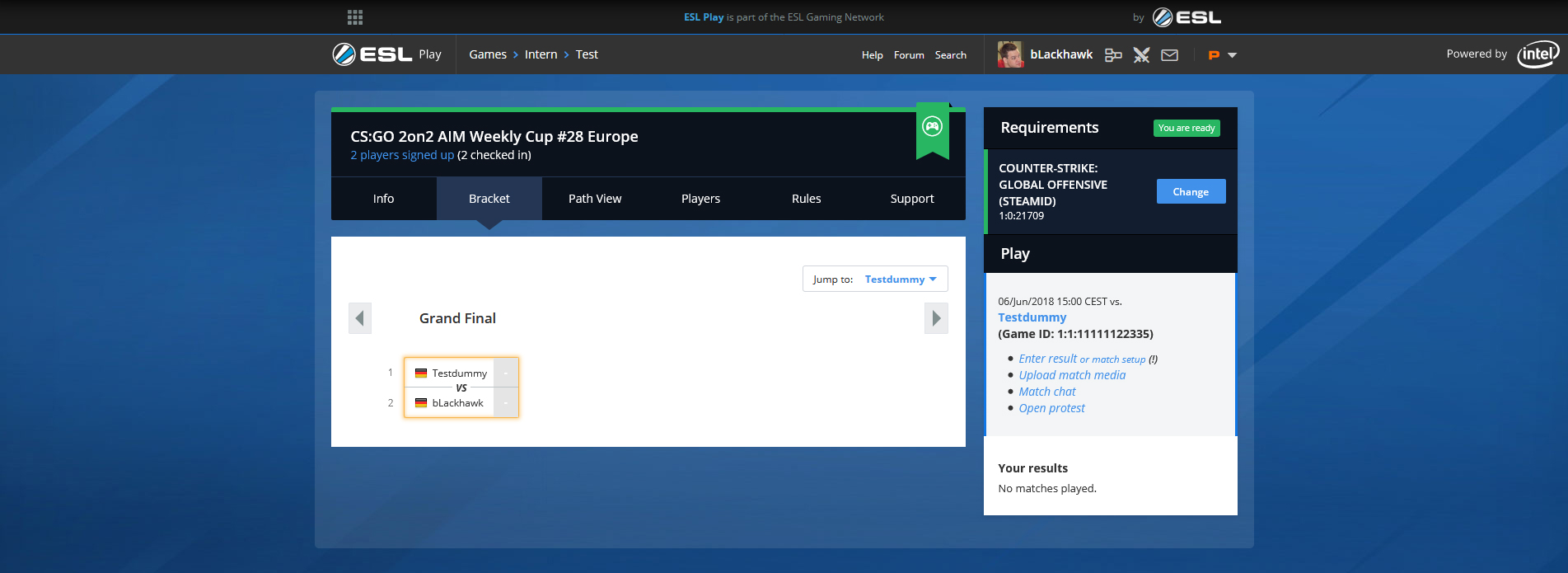Click the CS:GO 2on2 AIM Weekly Cup title
1568x573 pixels.
point(494,137)
